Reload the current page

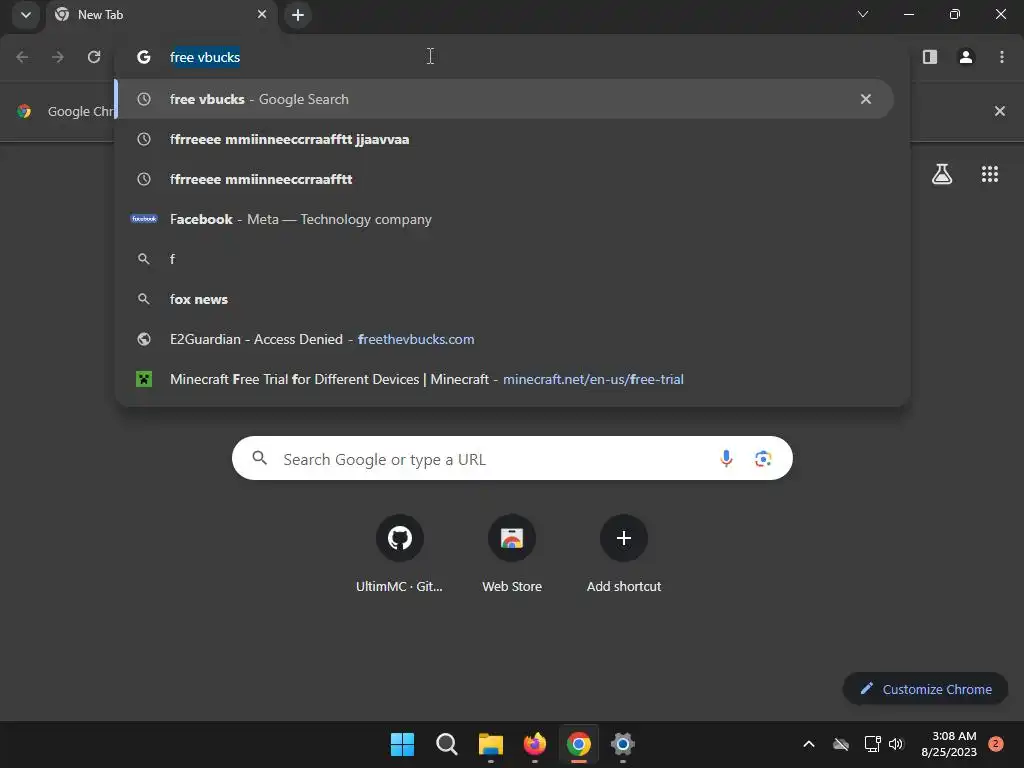(94, 57)
